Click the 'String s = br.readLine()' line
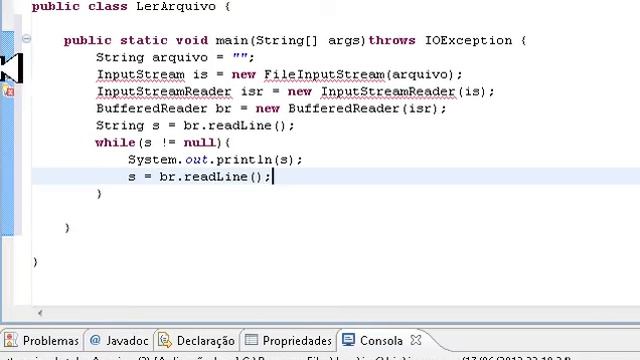This screenshot has height=360, width=640. point(195,126)
